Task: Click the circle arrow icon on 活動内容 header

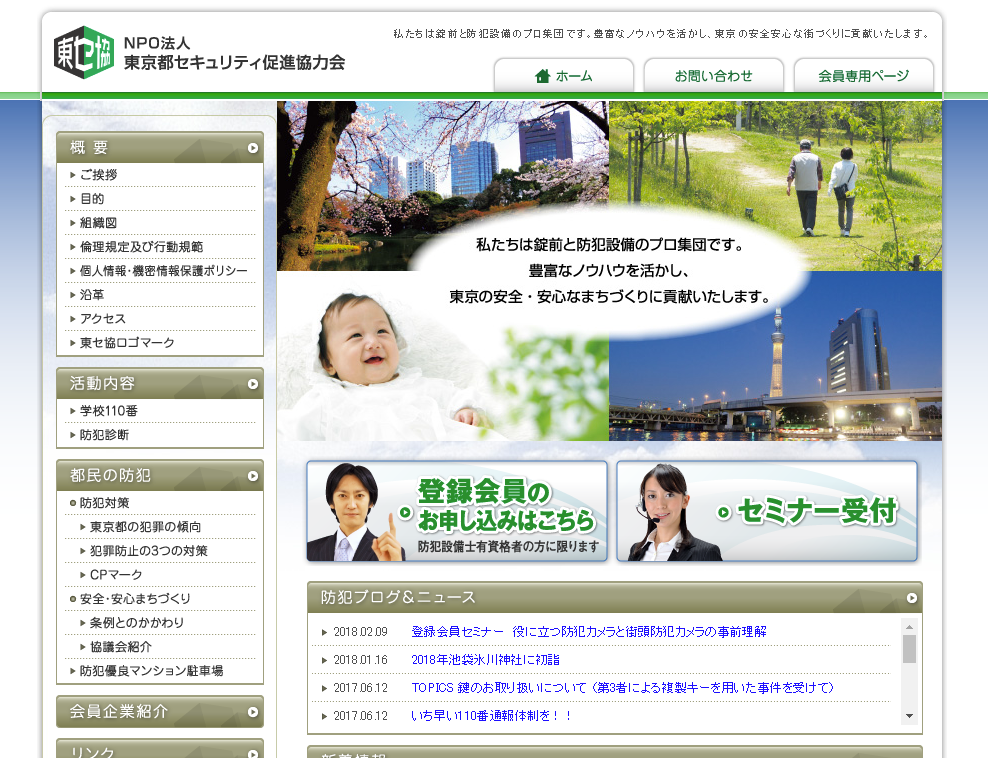Action: 253,384
